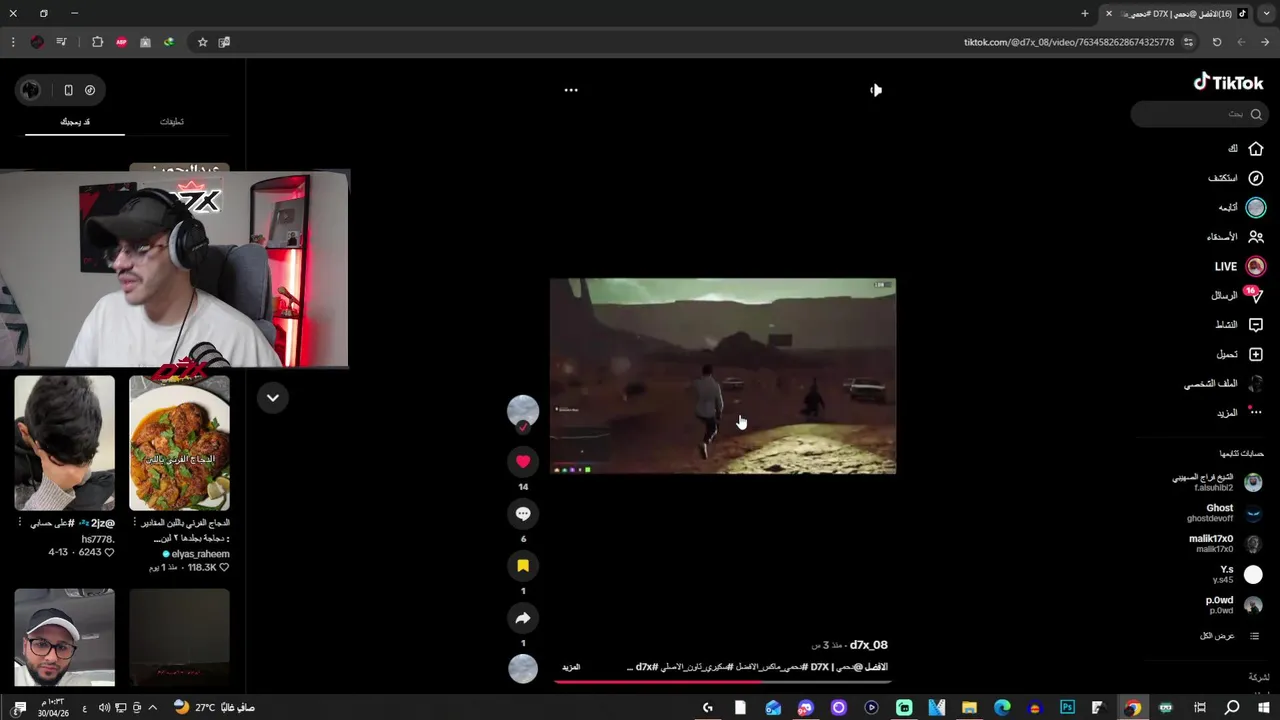Open the For You home icon
The width and height of the screenshot is (1280, 720).
pyautogui.click(x=1256, y=148)
